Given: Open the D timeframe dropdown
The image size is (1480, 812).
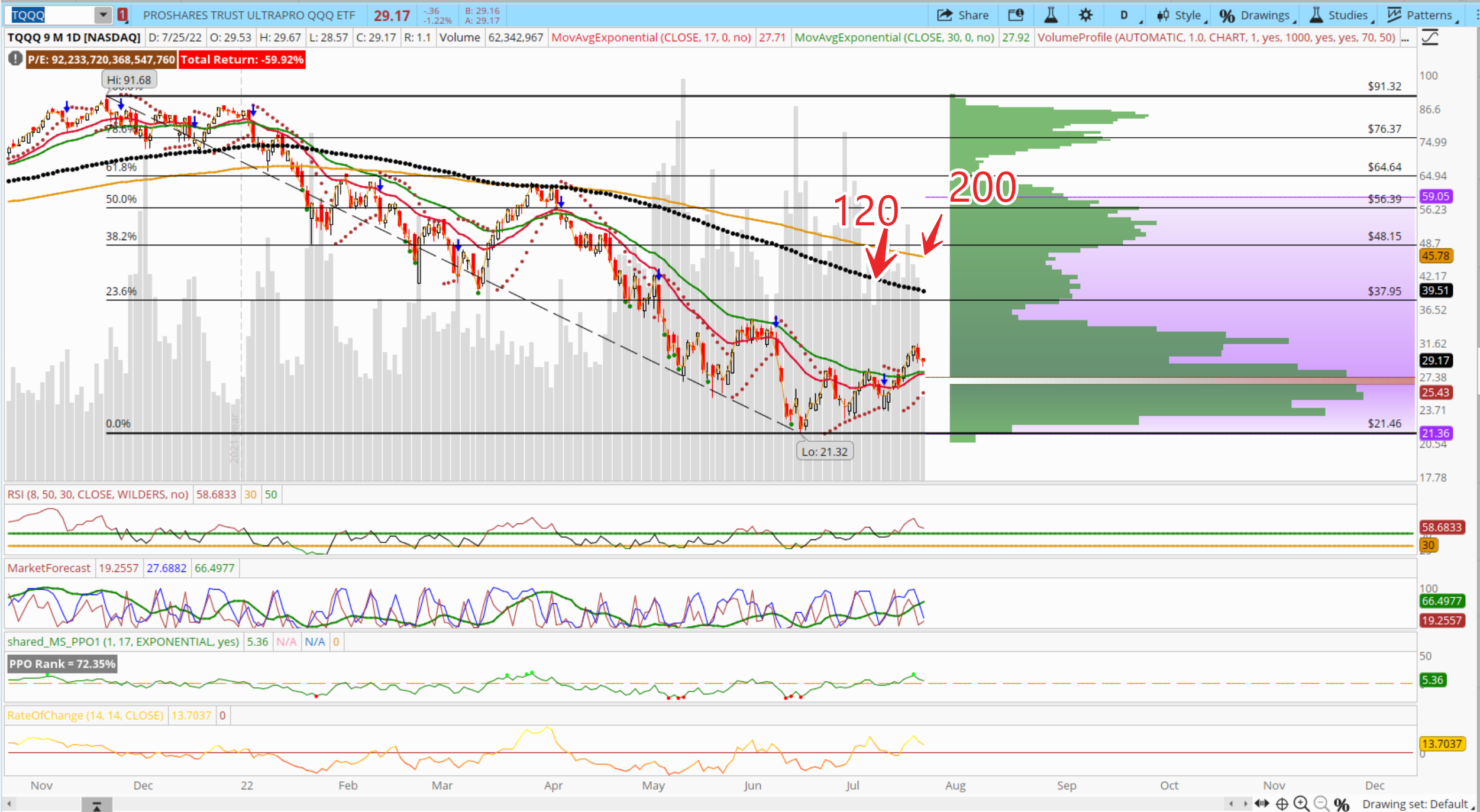Looking at the screenshot, I should tap(1125, 15).
